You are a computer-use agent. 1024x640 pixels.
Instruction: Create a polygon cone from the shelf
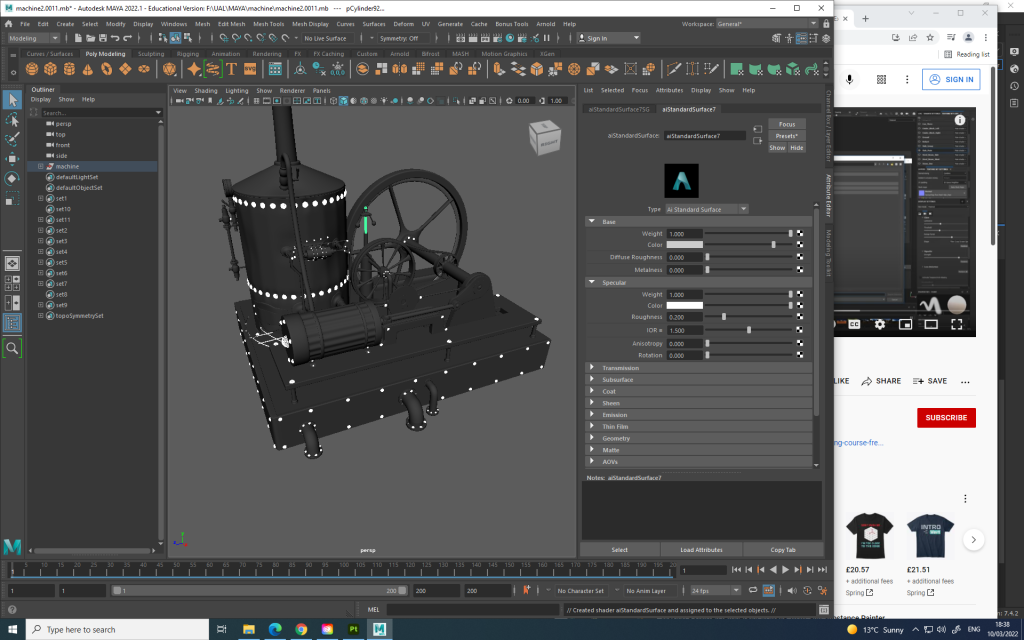(x=88, y=69)
